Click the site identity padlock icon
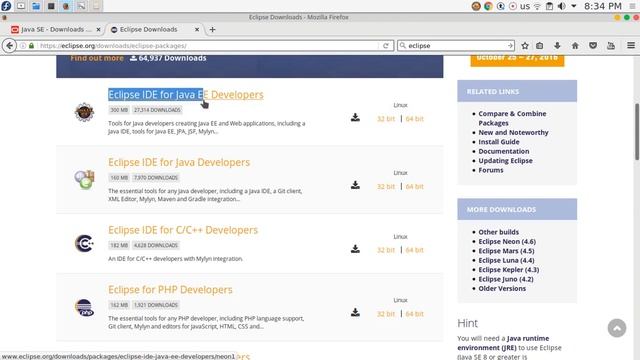640x360 pixels. point(31,46)
